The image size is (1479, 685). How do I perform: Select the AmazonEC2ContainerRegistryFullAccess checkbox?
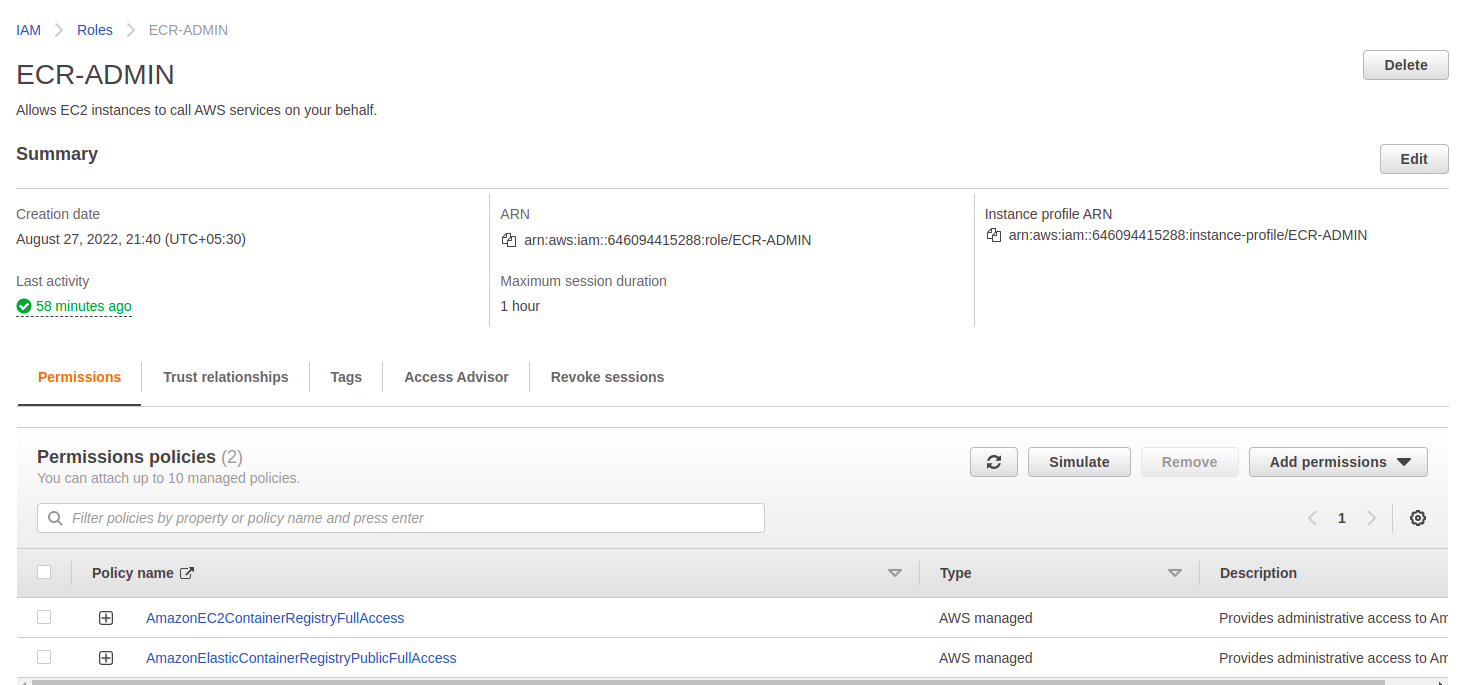point(44,617)
